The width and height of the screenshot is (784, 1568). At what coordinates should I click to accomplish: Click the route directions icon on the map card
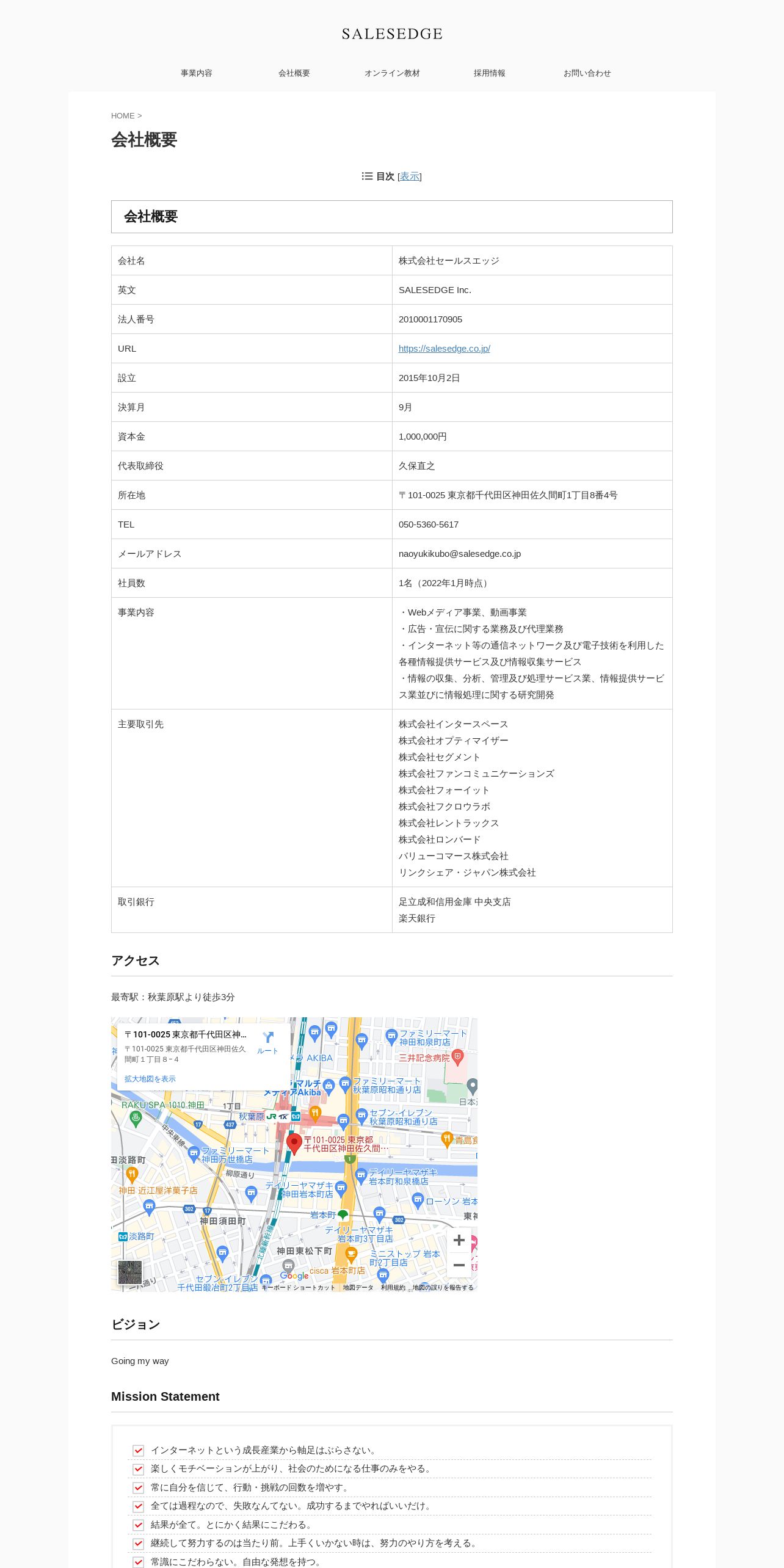coord(267,1037)
